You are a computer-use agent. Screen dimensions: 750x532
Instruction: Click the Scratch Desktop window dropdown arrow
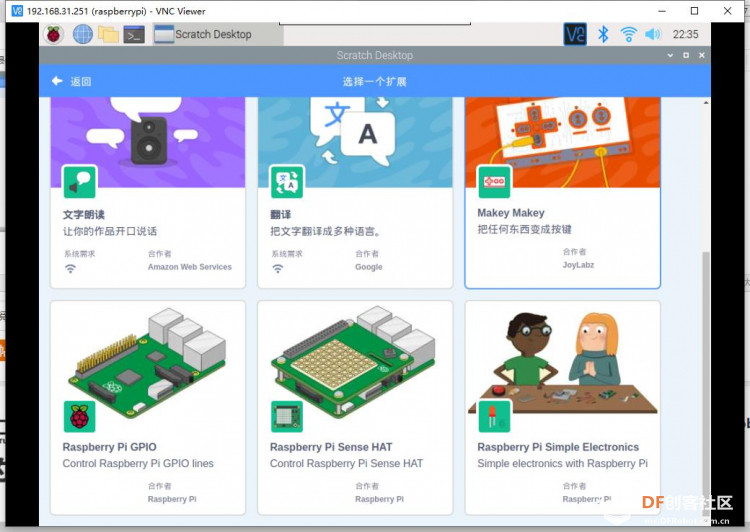[x=670, y=55]
